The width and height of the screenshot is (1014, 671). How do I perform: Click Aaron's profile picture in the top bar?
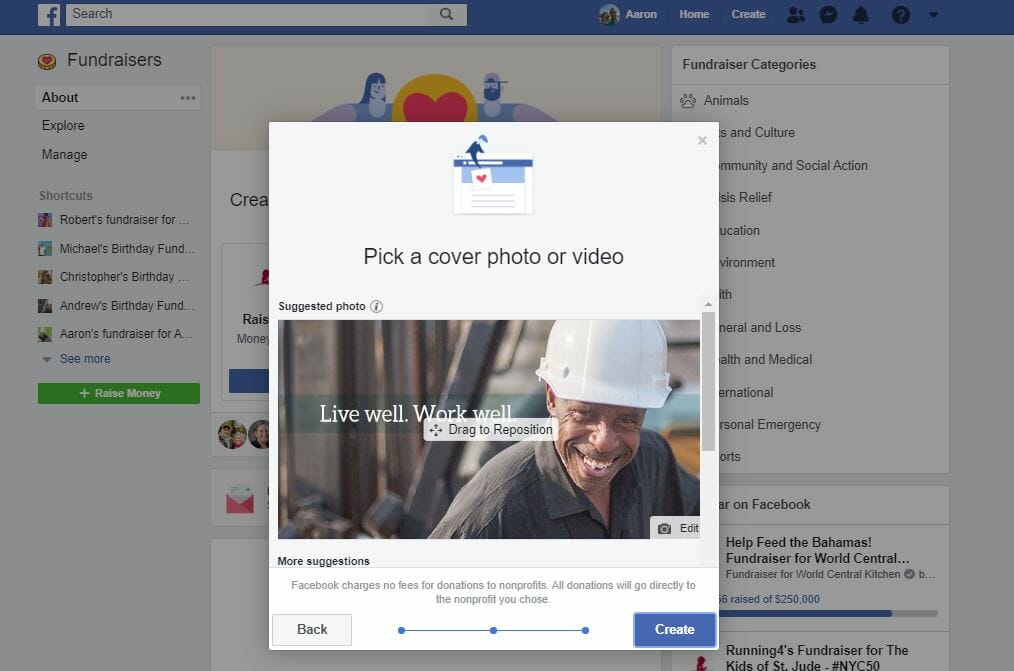tap(608, 14)
